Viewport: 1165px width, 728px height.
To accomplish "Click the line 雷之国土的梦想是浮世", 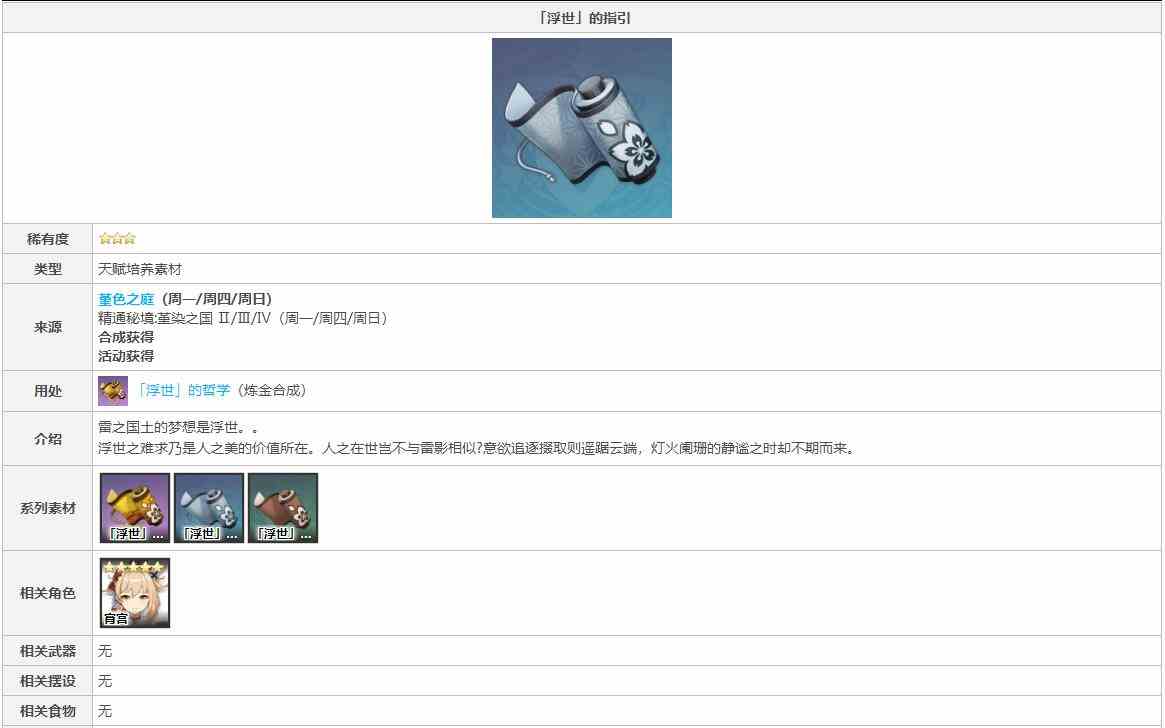I will (x=178, y=429).
